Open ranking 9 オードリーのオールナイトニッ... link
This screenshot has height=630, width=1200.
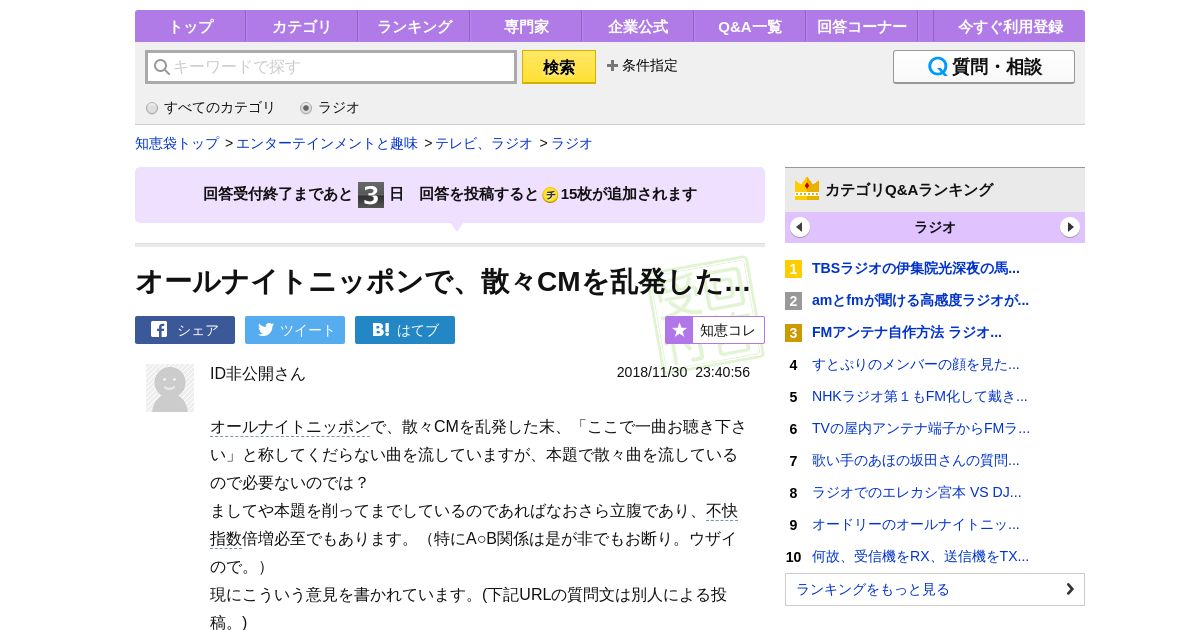tap(916, 524)
